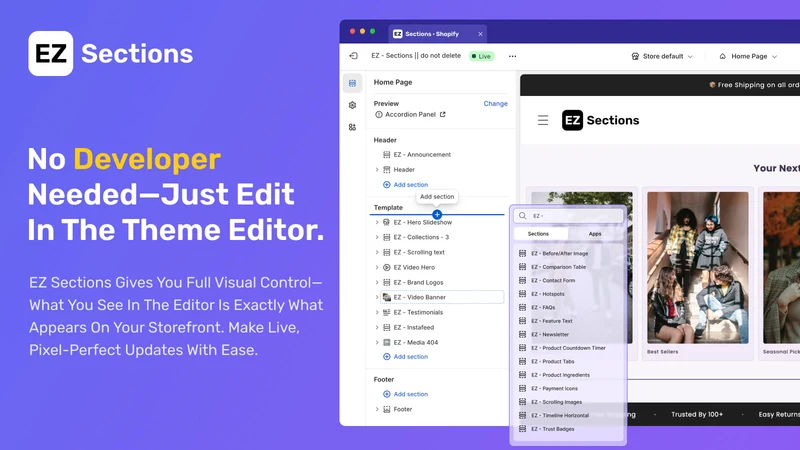Click the section search input field
The height and width of the screenshot is (450, 800).
[568, 216]
